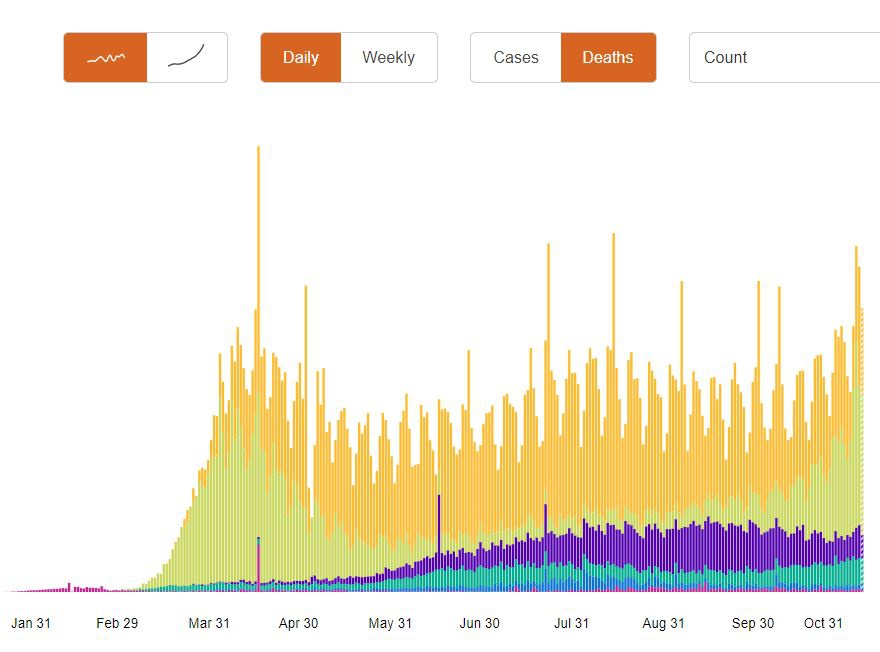The height and width of the screenshot is (652, 880).
Task: Click the Oct 31 axis label
Action: [x=823, y=623]
